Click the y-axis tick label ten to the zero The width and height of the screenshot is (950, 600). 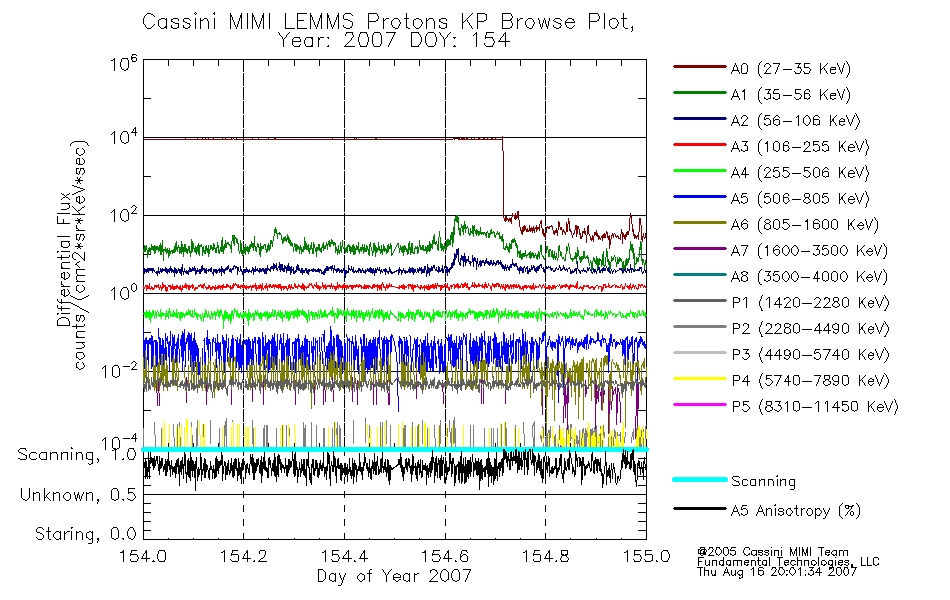tap(124, 292)
